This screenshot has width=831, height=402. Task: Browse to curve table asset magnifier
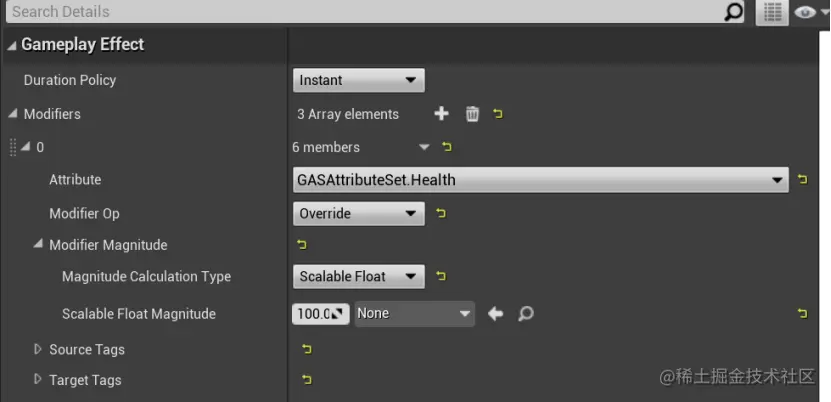pyautogui.click(x=525, y=314)
